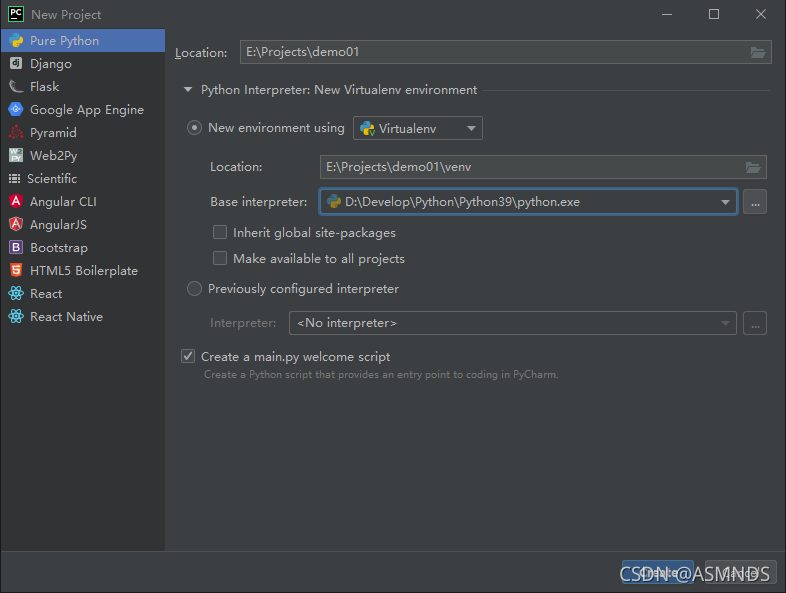
Task: Click the PyCharm entry point description text
Action: click(x=381, y=374)
